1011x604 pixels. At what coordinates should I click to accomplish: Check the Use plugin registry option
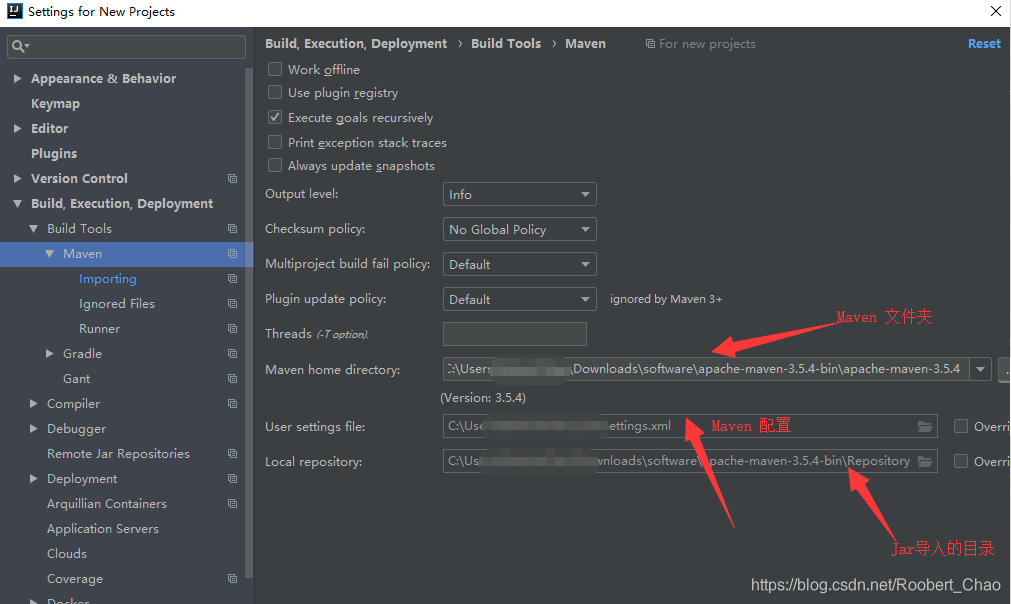(x=275, y=92)
